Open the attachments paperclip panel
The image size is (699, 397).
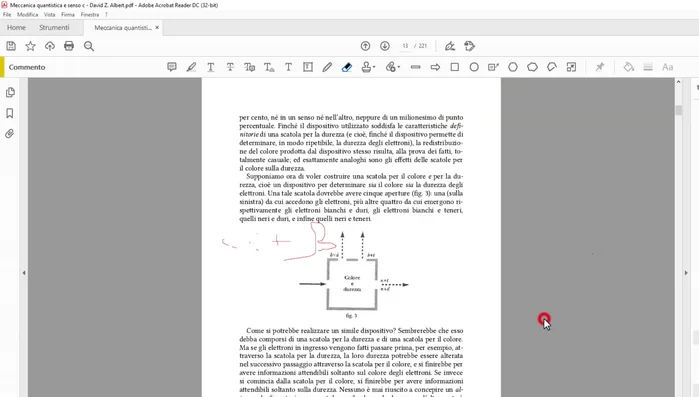[x=10, y=134]
